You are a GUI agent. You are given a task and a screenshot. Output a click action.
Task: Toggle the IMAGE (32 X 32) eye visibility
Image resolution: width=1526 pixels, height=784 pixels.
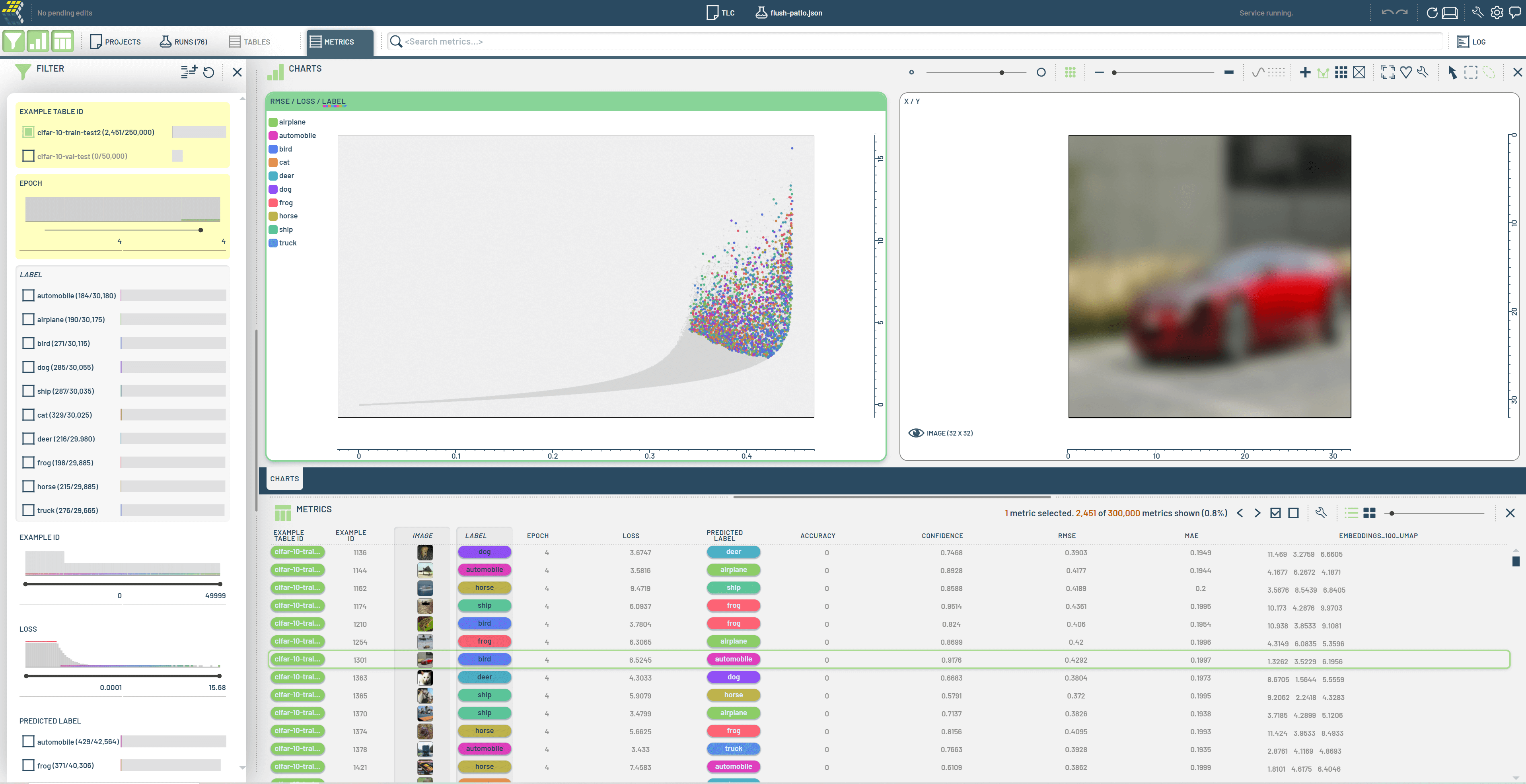pyautogui.click(x=916, y=433)
